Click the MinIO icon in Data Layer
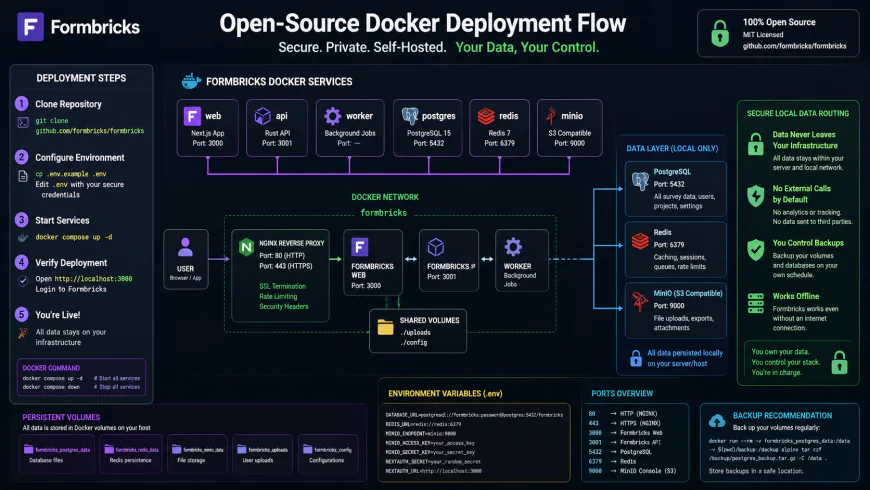870x490 pixels. click(x=640, y=302)
